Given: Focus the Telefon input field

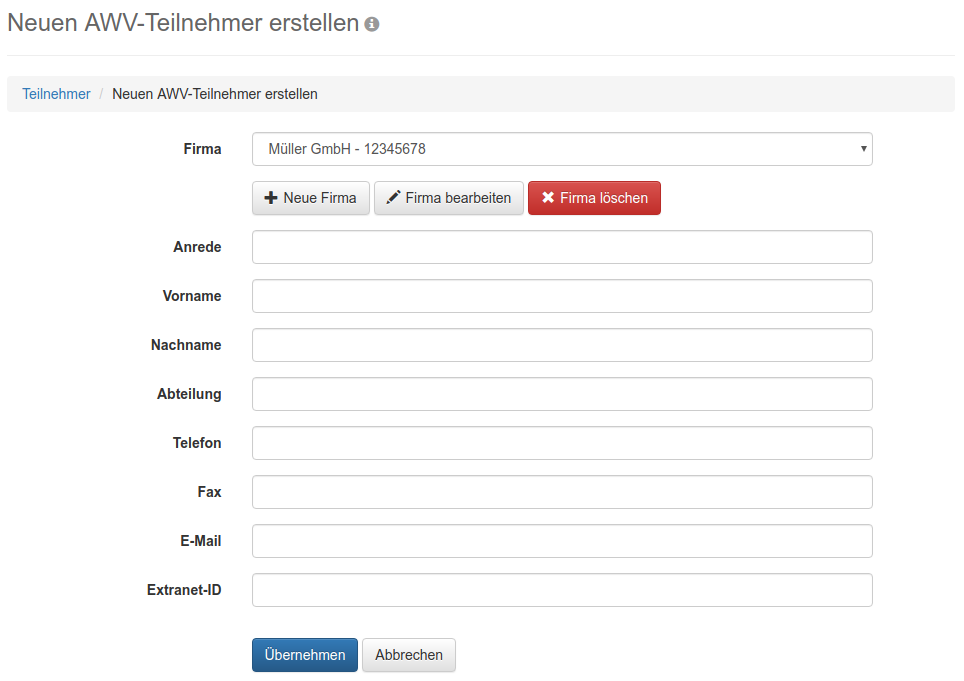Looking at the screenshot, I should 562,443.
